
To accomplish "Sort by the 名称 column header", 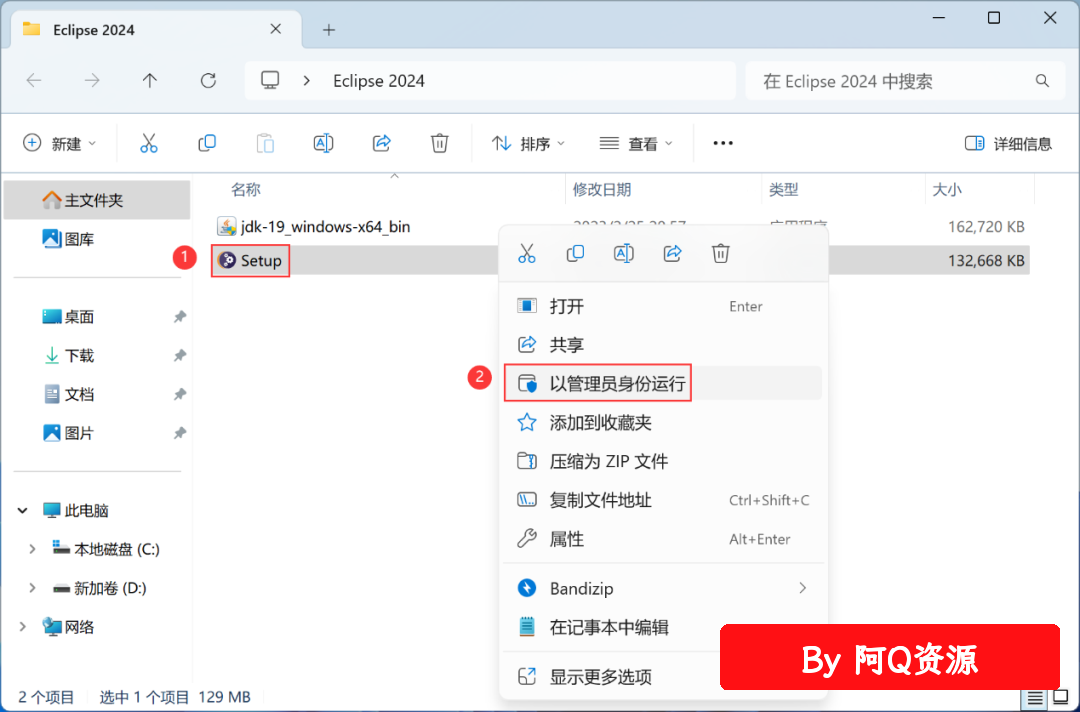I will (x=246, y=189).
